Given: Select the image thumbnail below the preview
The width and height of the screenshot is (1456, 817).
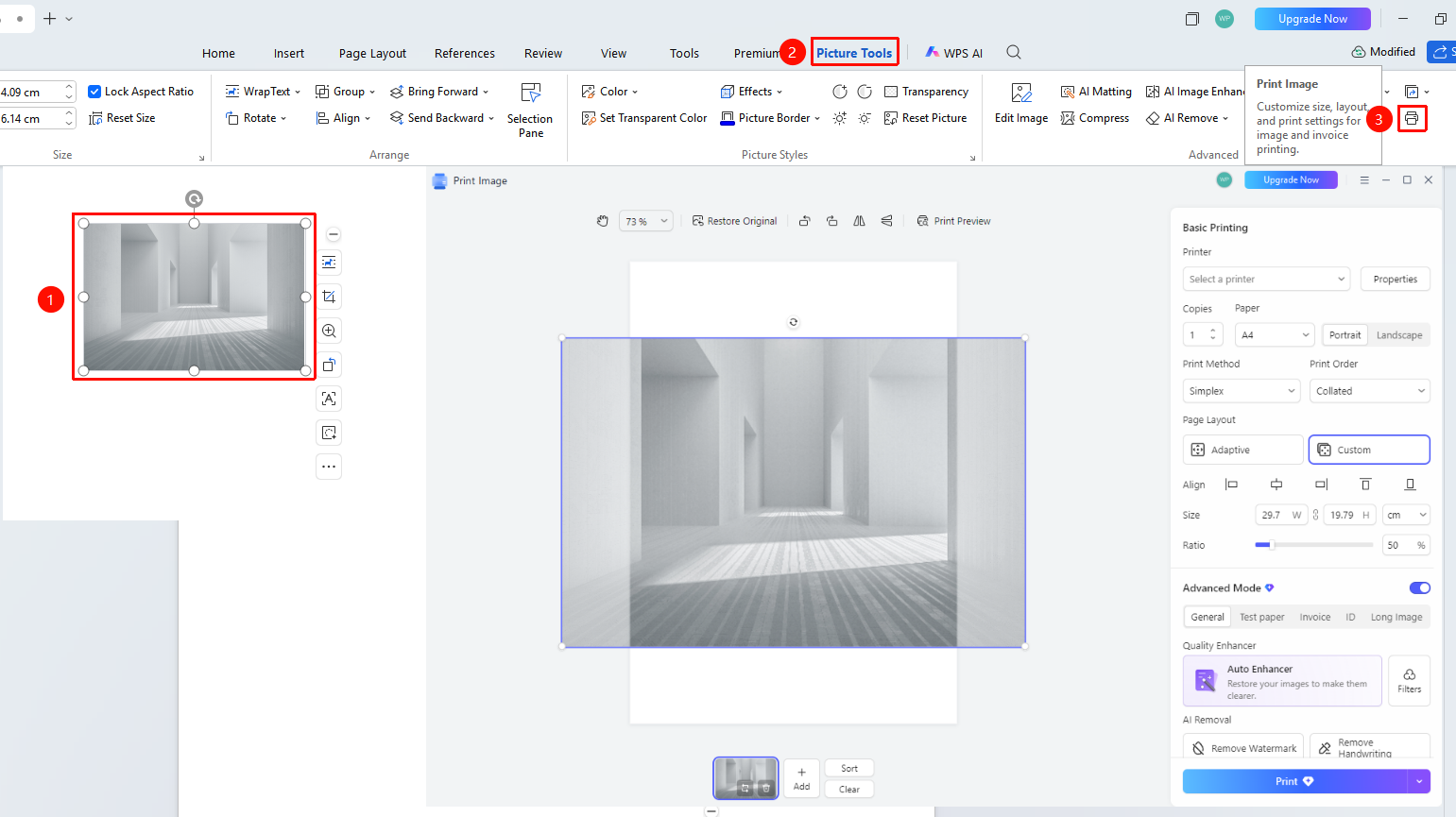Looking at the screenshot, I should pyautogui.click(x=745, y=778).
